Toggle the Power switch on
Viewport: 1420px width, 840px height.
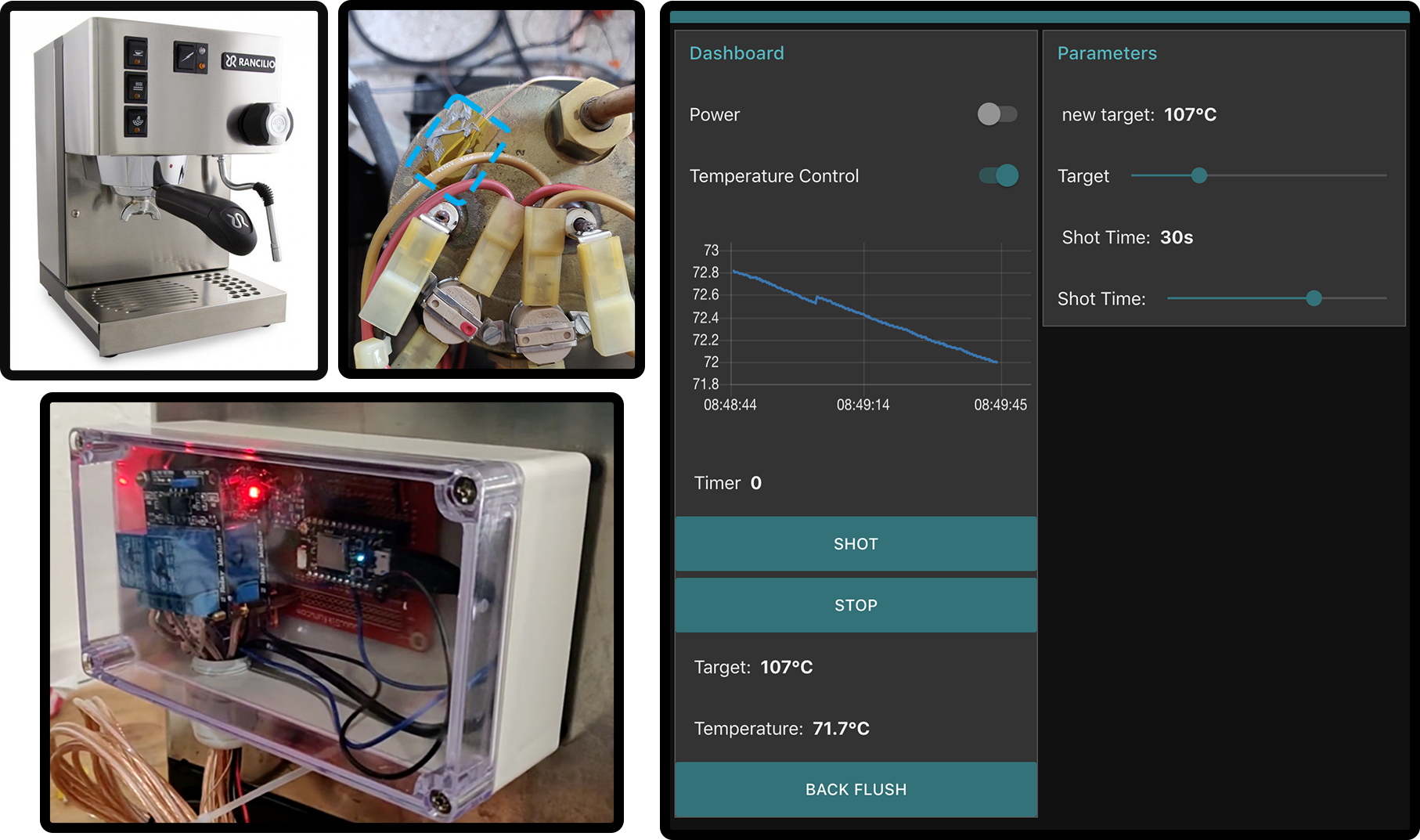997,114
